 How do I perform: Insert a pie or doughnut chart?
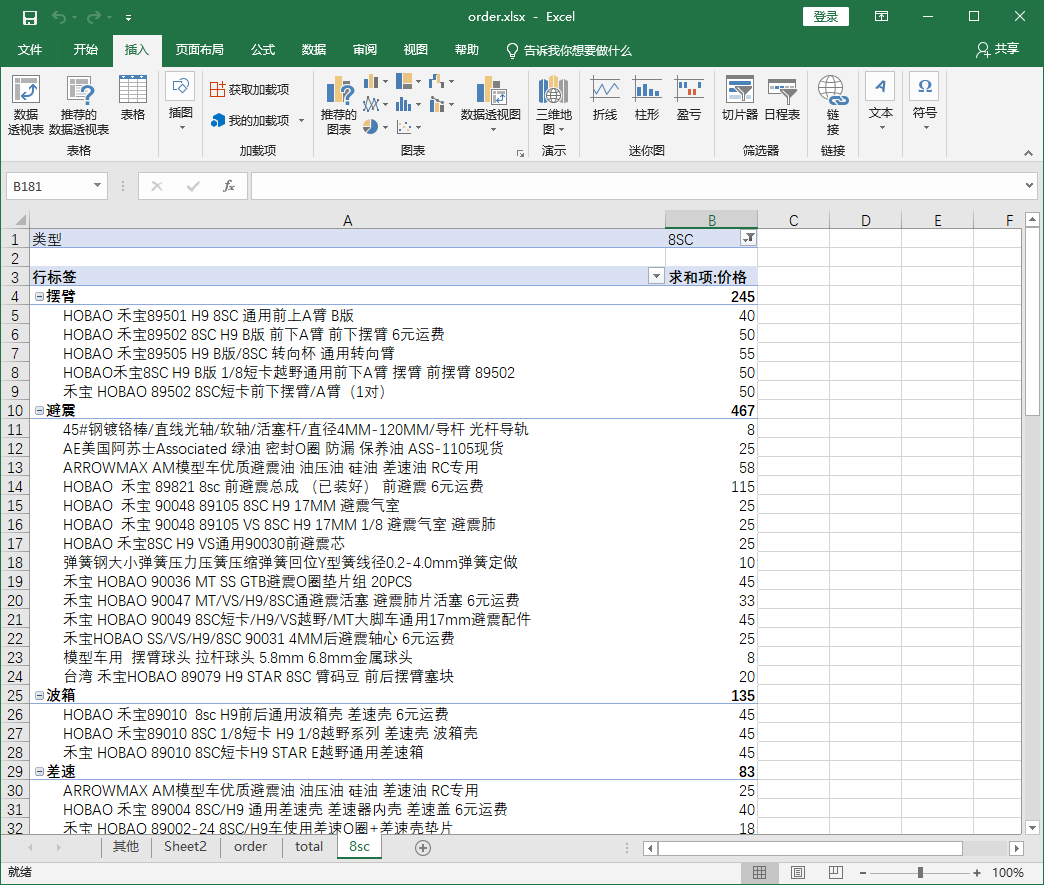[376, 127]
